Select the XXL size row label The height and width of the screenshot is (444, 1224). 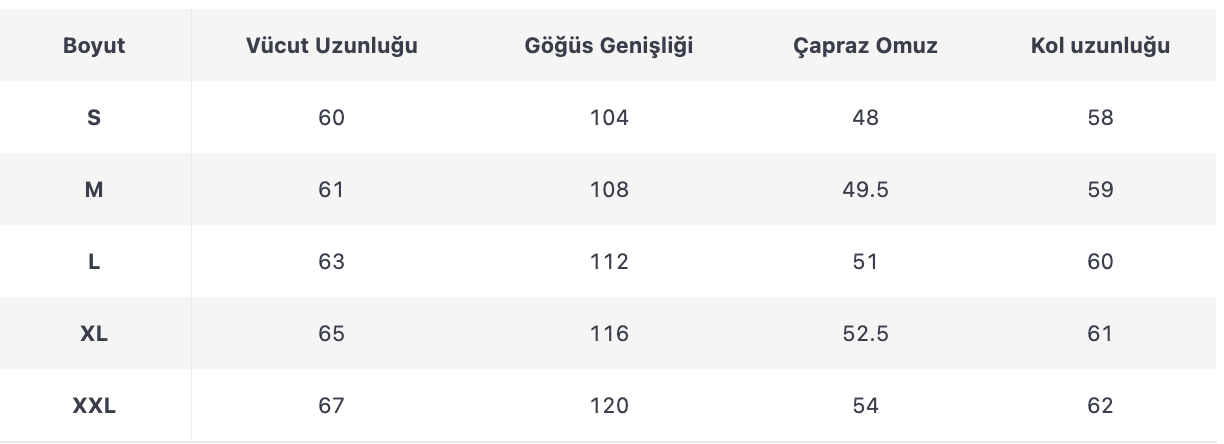[94, 405]
